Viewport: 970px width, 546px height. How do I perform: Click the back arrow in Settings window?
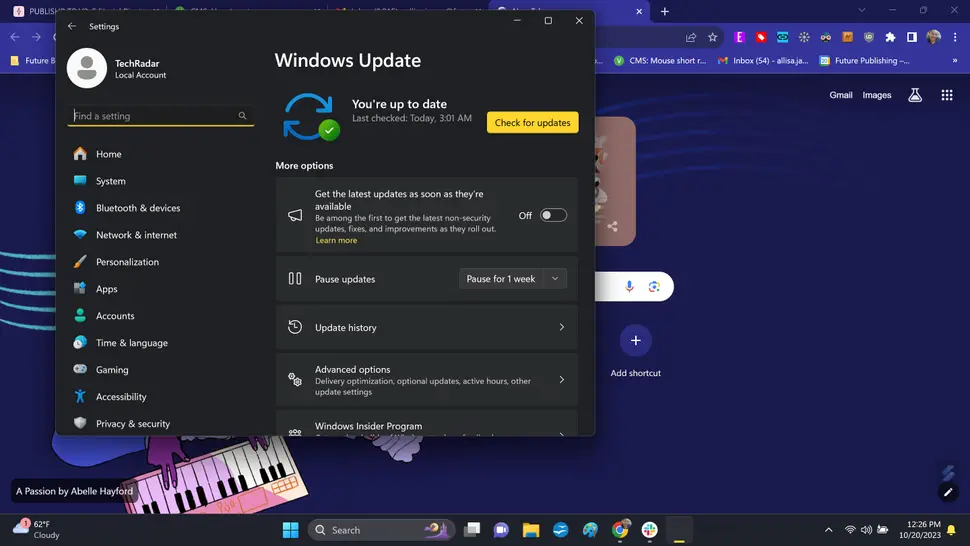click(x=72, y=26)
